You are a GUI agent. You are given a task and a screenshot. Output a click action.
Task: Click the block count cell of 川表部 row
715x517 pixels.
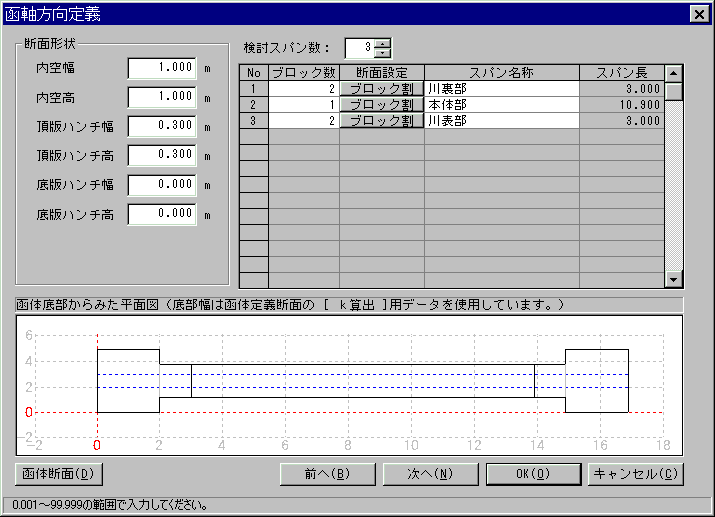click(x=304, y=120)
